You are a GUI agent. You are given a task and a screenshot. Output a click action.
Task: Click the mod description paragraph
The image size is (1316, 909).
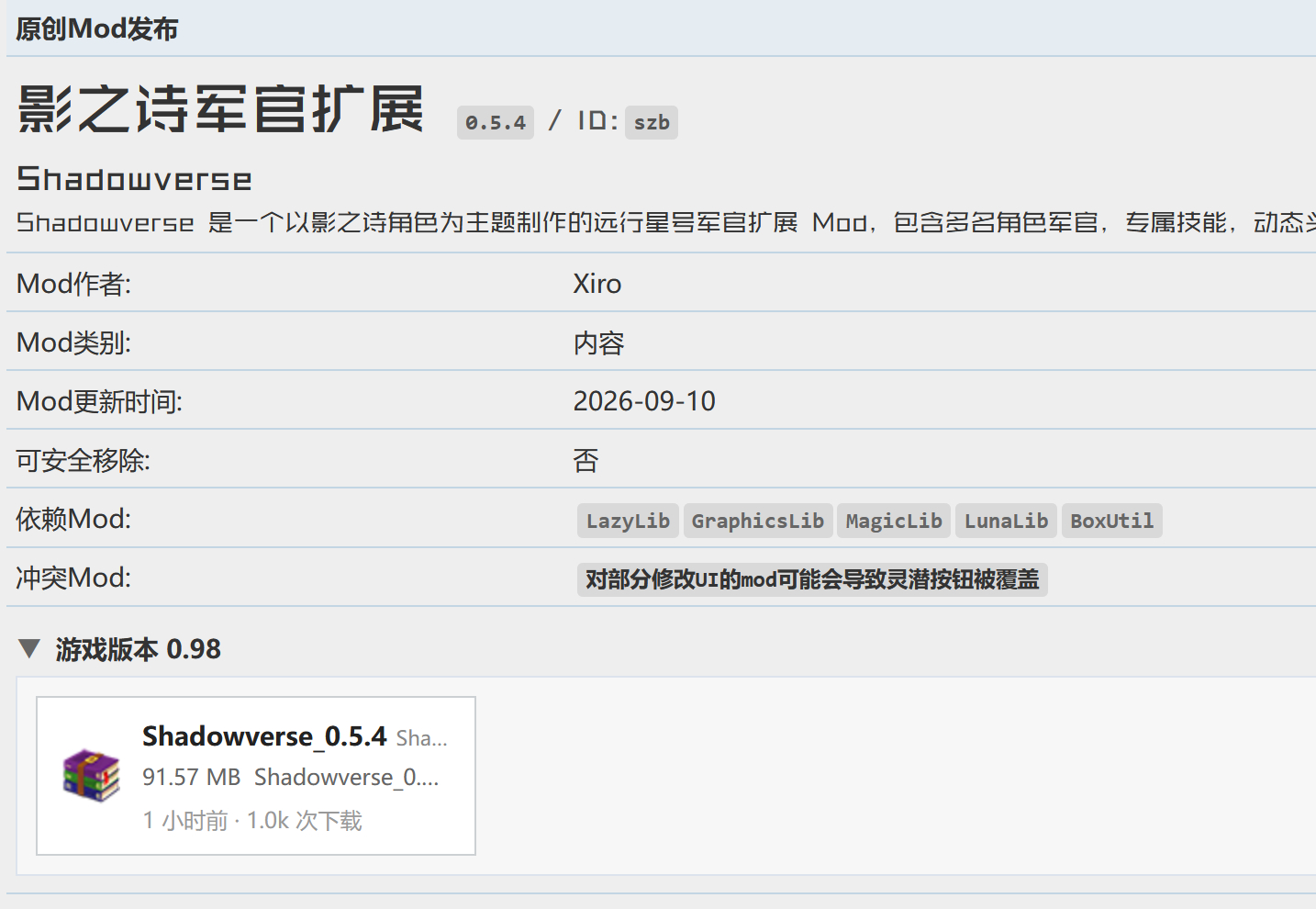click(666, 222)
